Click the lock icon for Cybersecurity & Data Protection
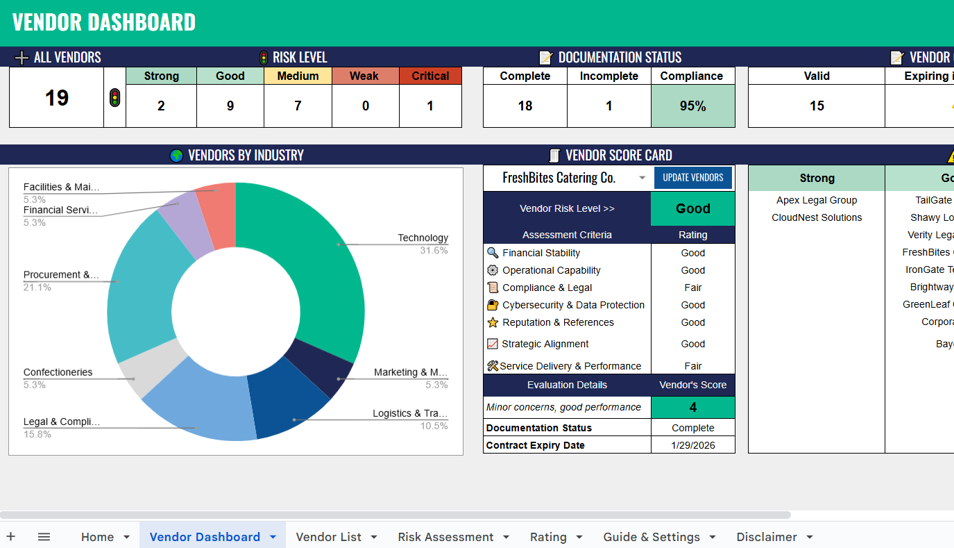This screenshot has width=954, height=548. point(492,305)
